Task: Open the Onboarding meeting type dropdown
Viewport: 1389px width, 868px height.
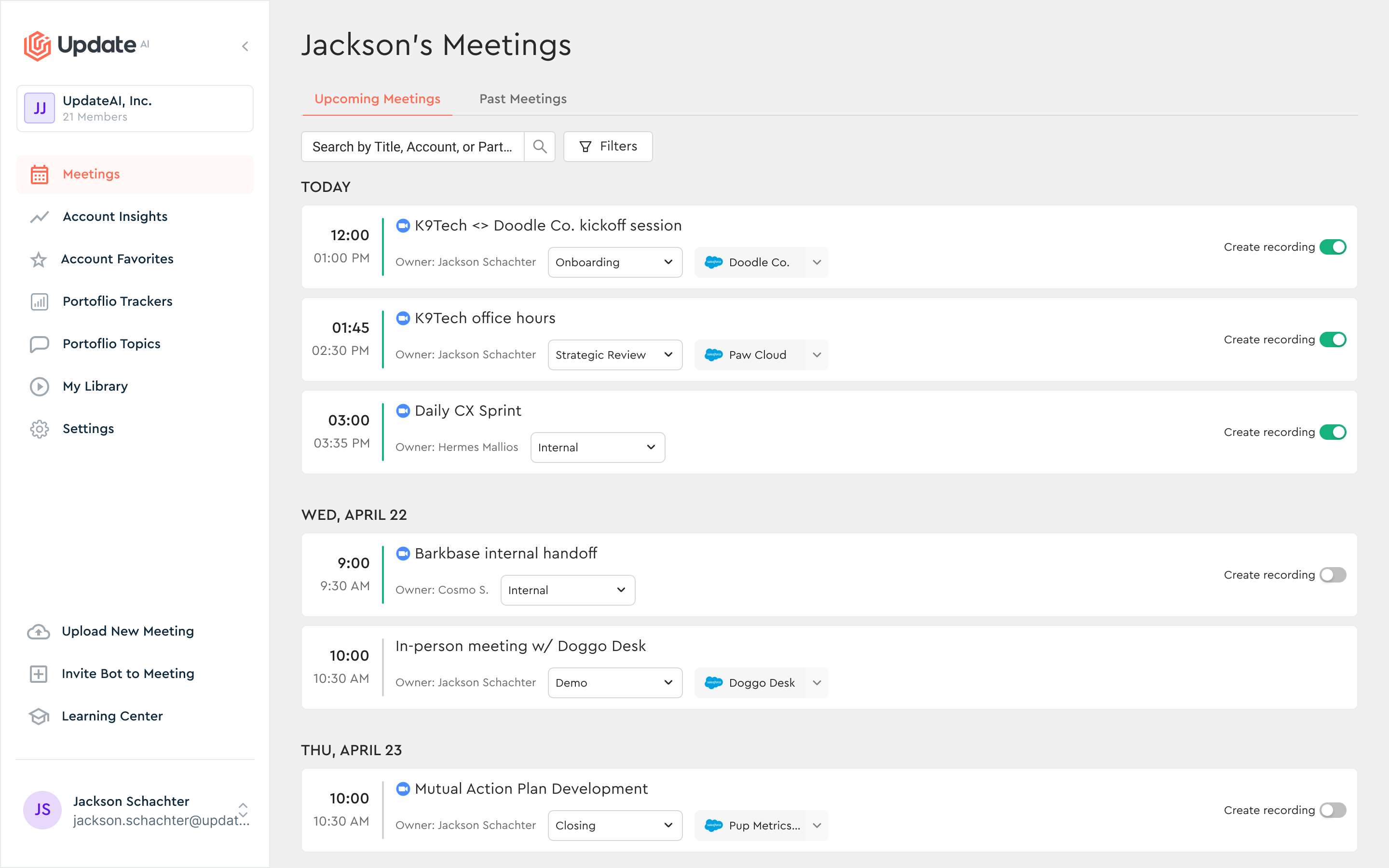Action: [615, 262]
